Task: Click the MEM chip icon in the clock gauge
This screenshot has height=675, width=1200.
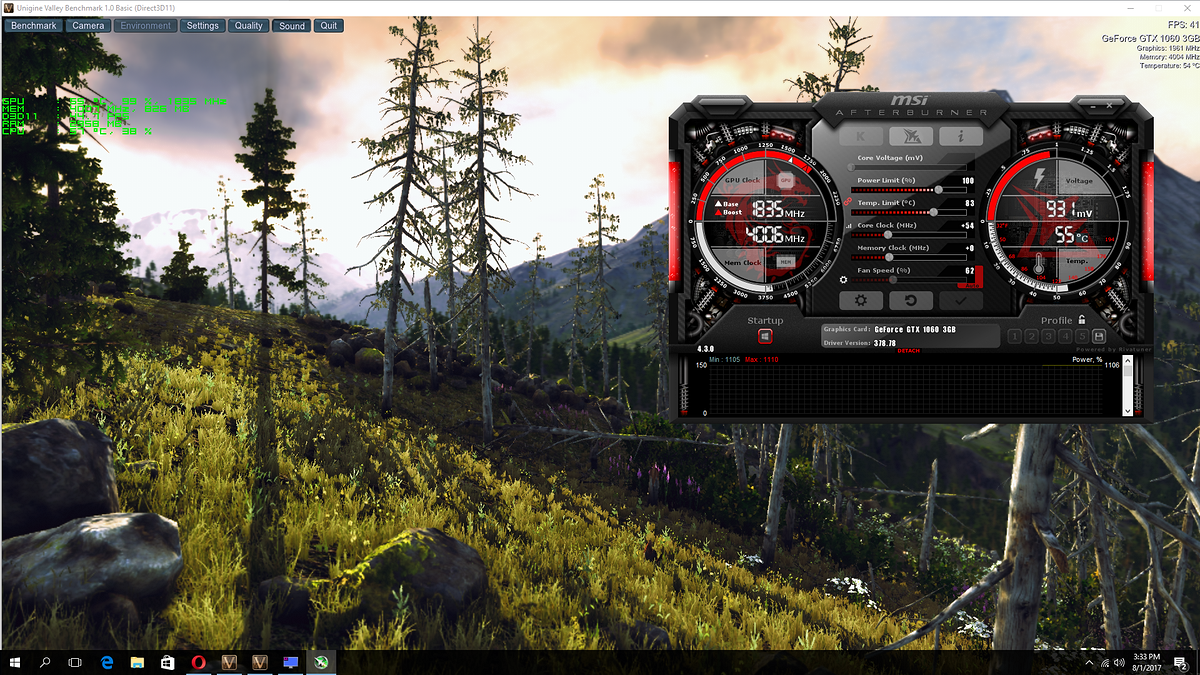Action: [786, 262]
